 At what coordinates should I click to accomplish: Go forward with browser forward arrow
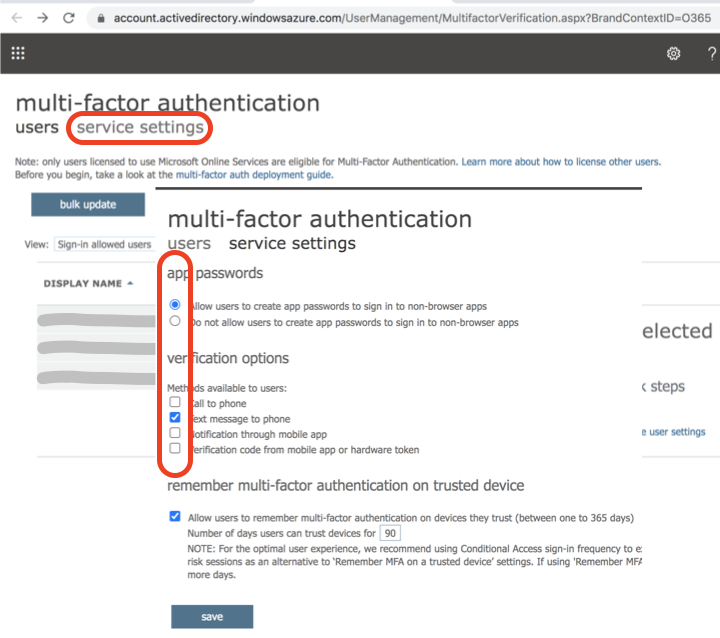tap(43, 18)
